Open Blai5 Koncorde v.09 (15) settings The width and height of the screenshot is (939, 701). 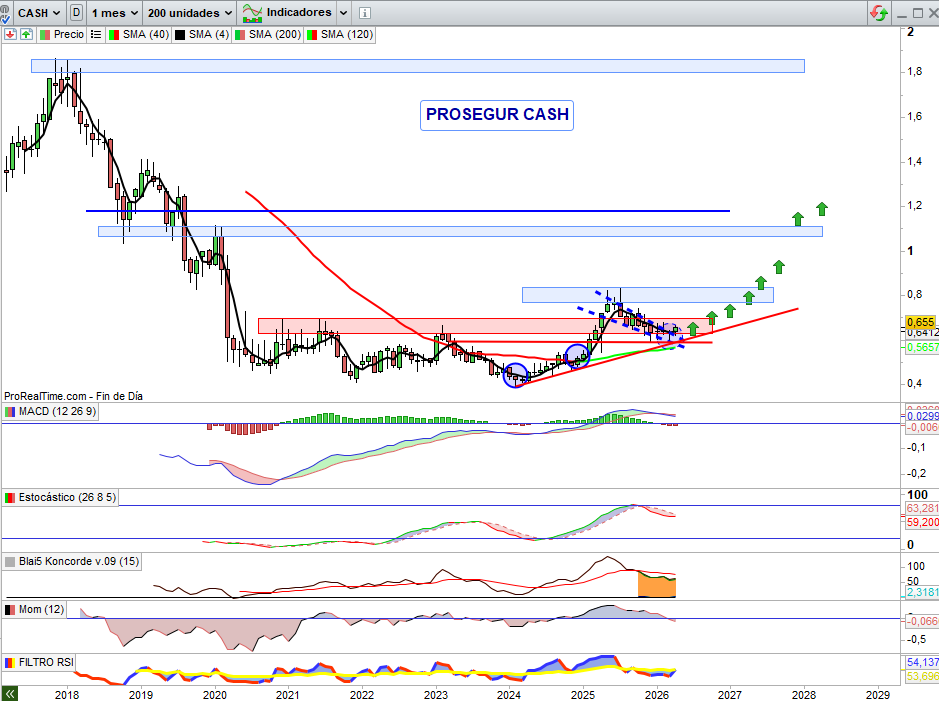point(78,562)
